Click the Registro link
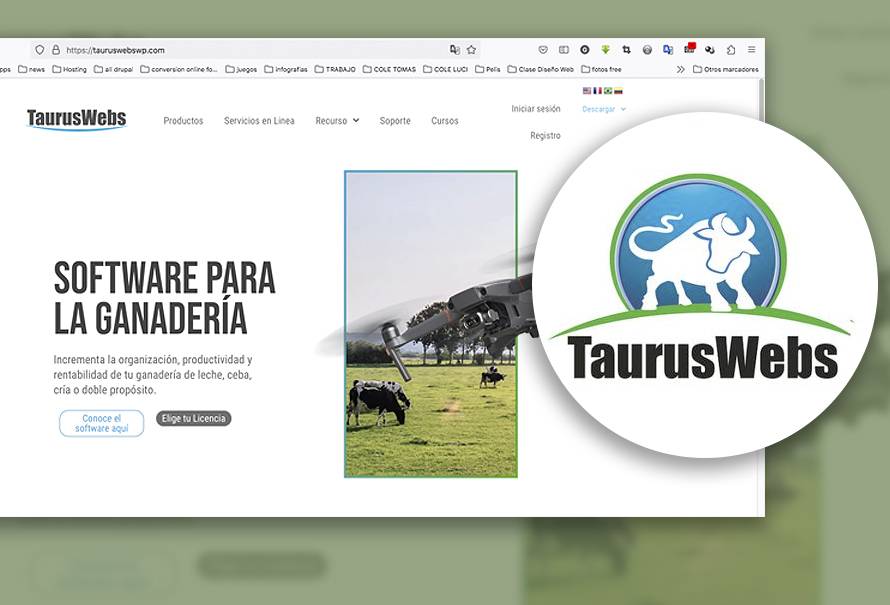This screenshot has height=605, width=890. (x=545, y=135)
